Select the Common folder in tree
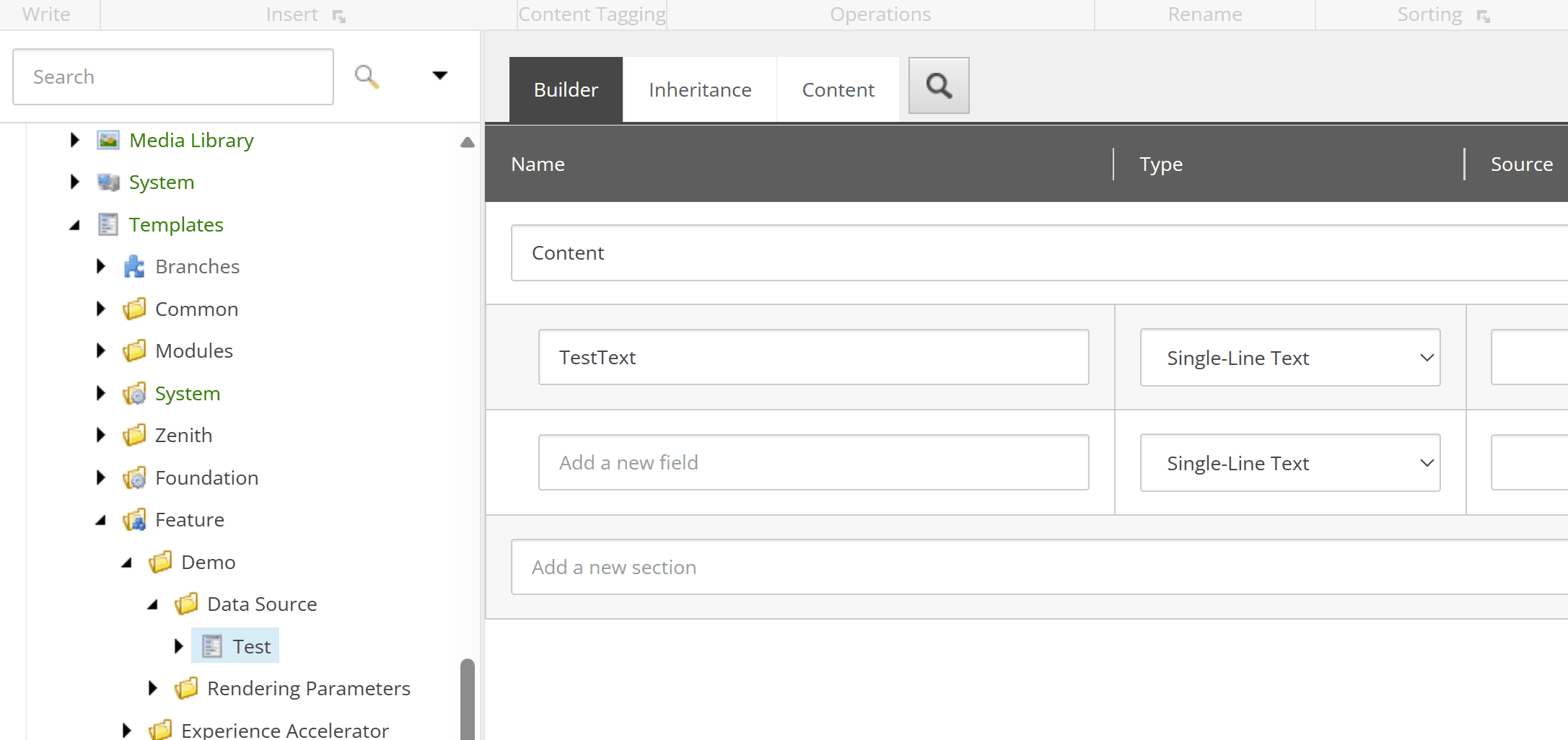 (x=196, y=309)
